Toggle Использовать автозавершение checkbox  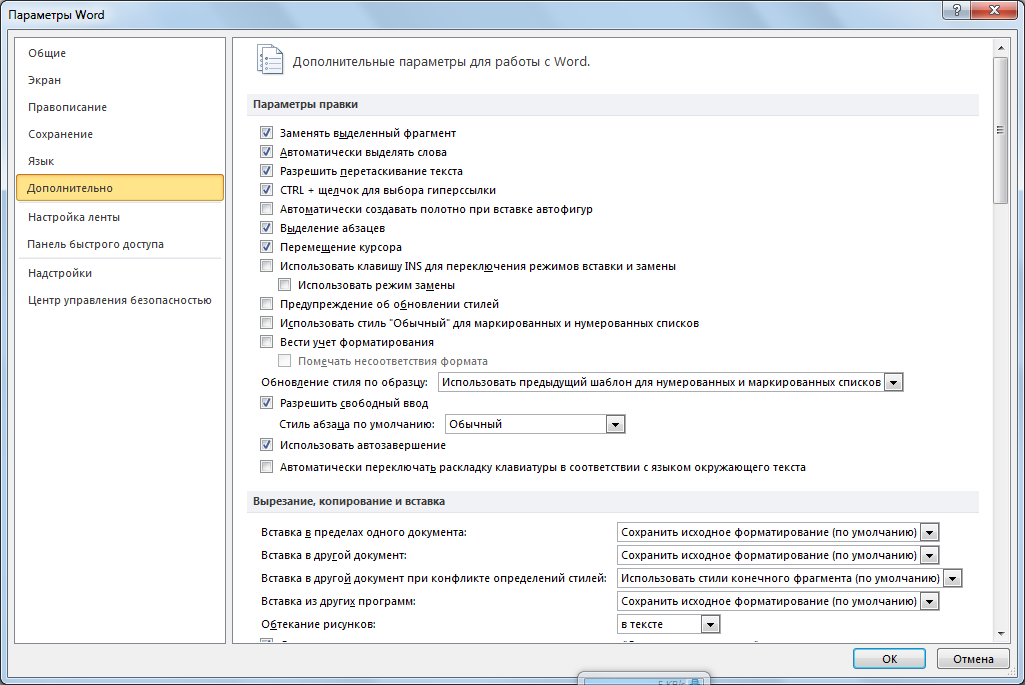[x=266, y=444]
